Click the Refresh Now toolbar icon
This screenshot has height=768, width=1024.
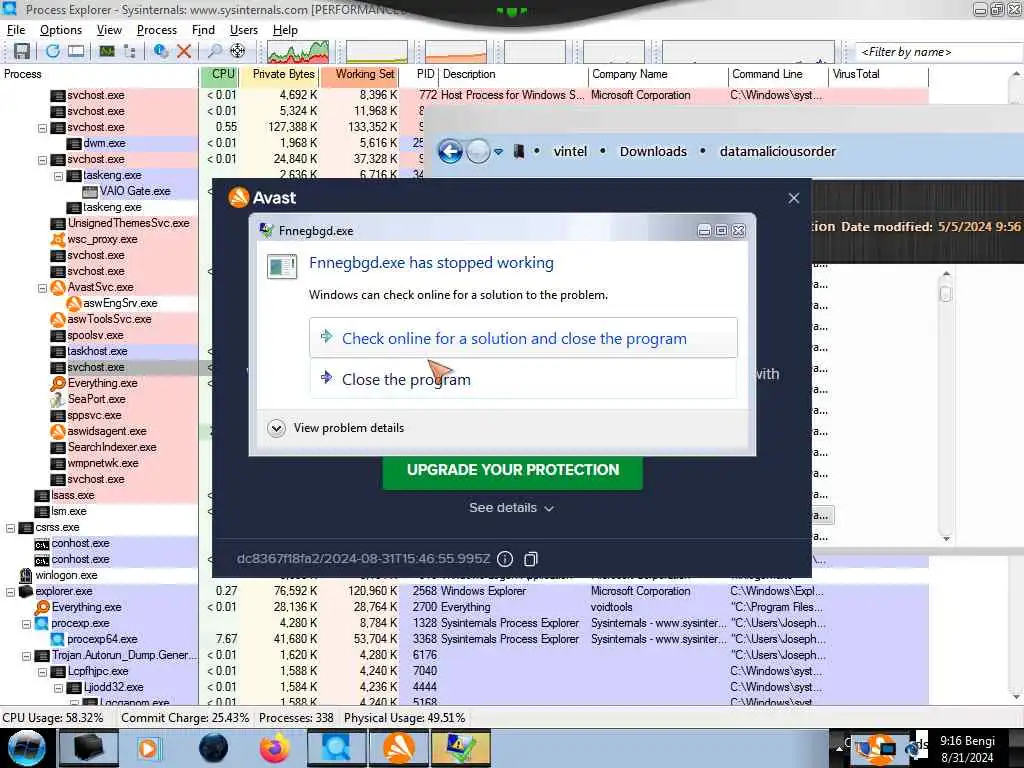[x=53, y=51]
